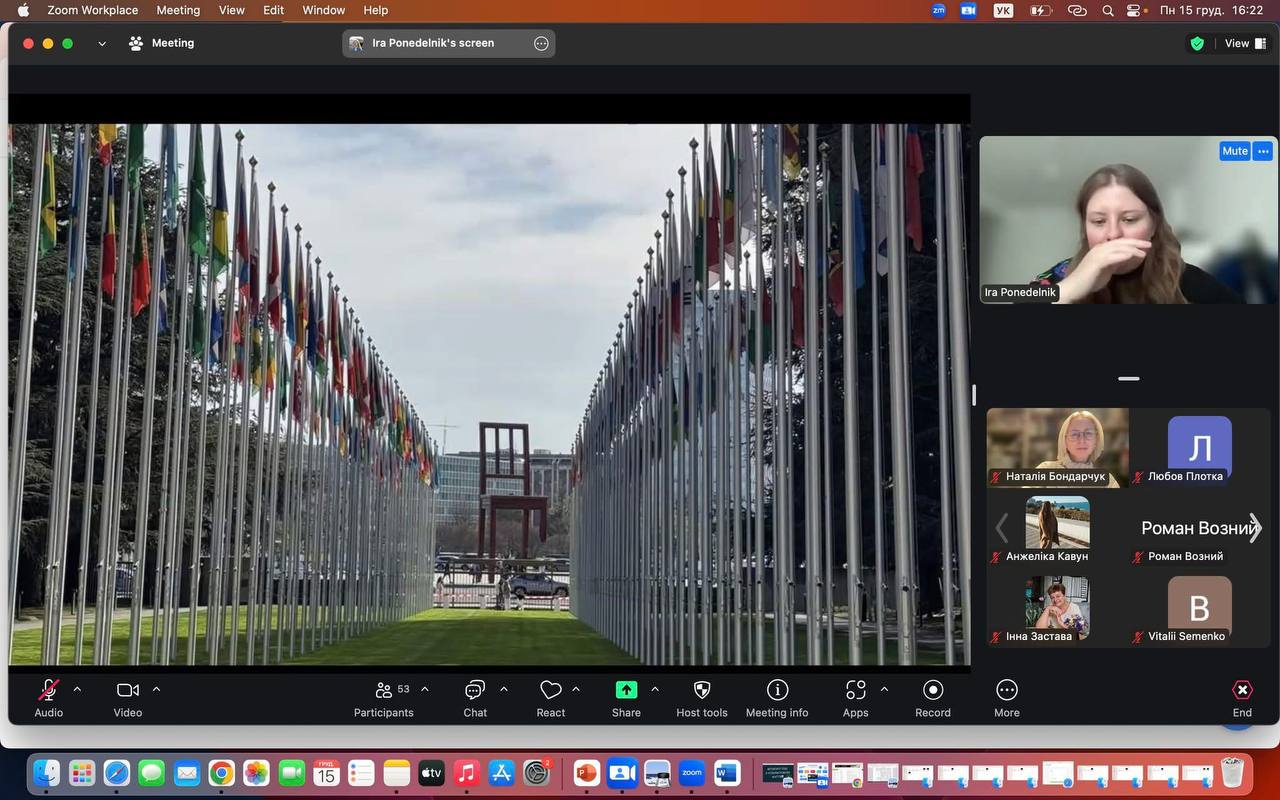Image resolution: width=1280 pixels, height=800 pixels.
Task: Open the Meeting menu in menu bar
Action: [178, 10]
